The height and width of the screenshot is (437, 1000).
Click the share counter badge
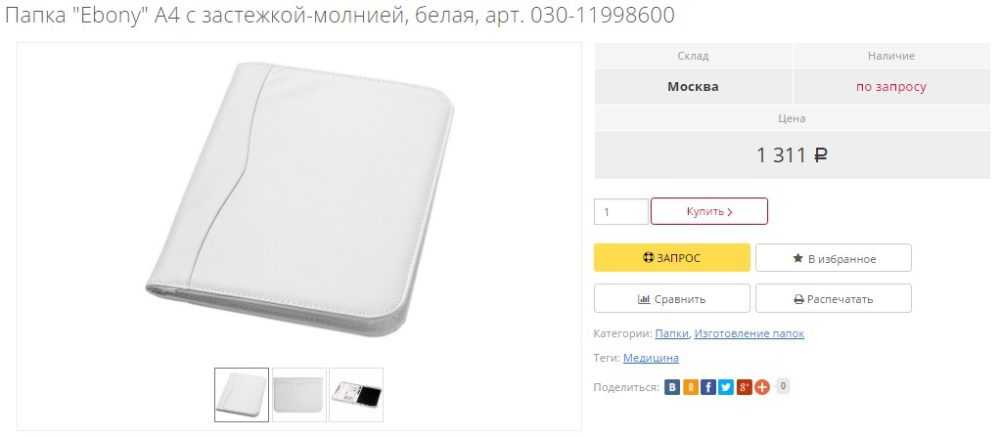pyautogui.click(x=783, y=385)
